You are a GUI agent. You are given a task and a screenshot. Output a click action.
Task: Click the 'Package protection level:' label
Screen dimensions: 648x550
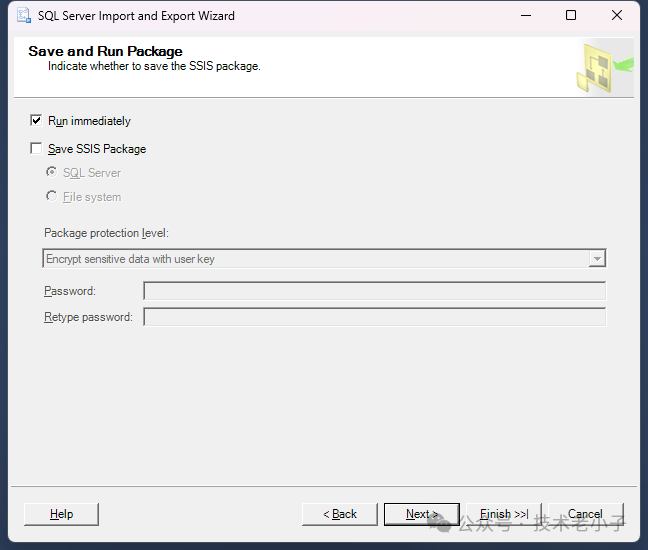tap(106, 233)
